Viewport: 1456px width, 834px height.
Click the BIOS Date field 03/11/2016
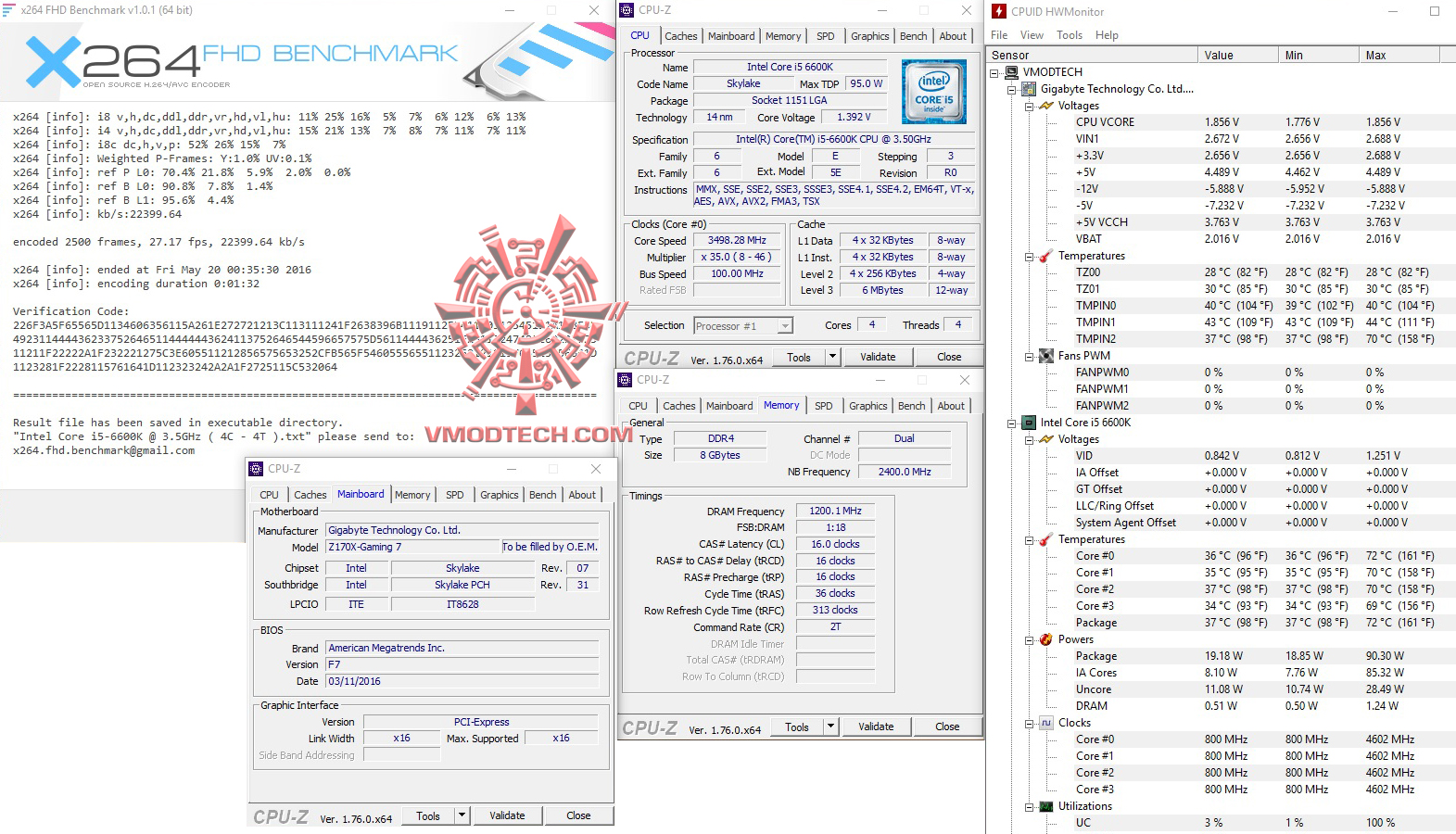462,681
